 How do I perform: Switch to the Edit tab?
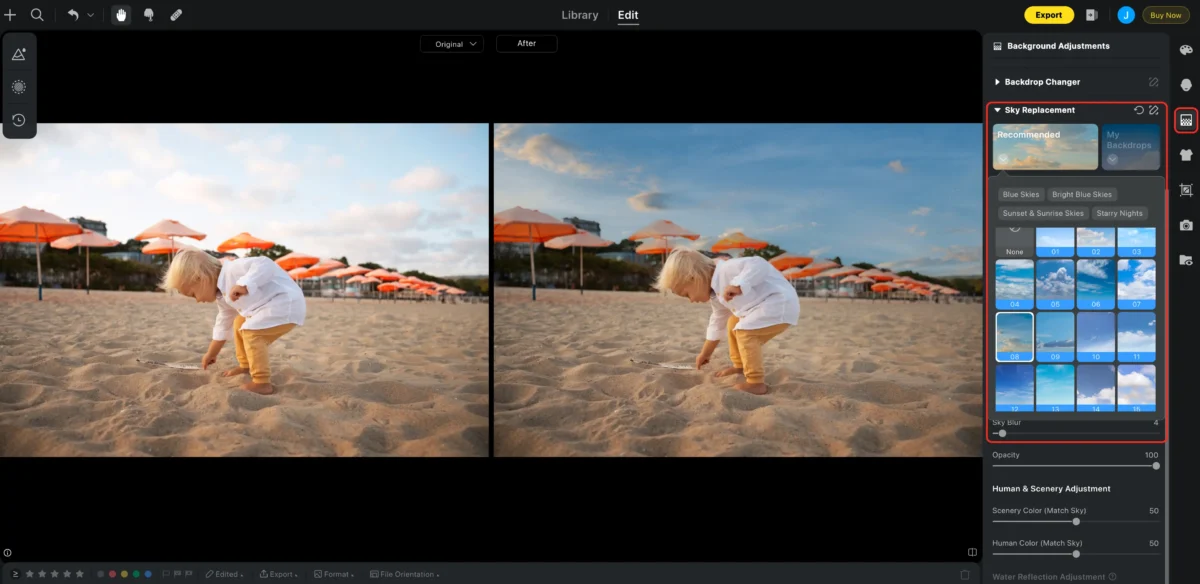tap(628, 15)
